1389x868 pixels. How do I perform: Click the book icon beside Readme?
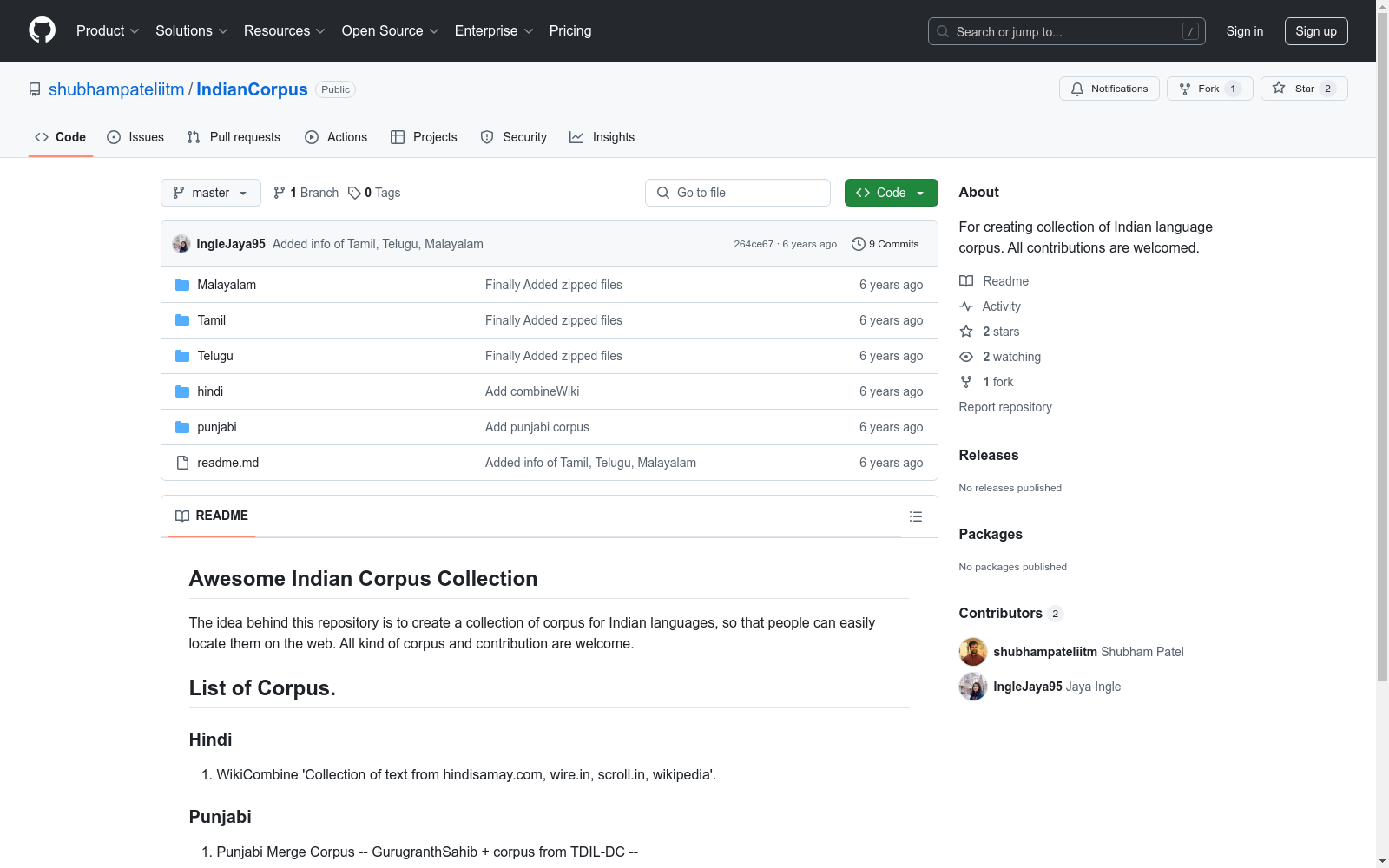tap(966, 281)
